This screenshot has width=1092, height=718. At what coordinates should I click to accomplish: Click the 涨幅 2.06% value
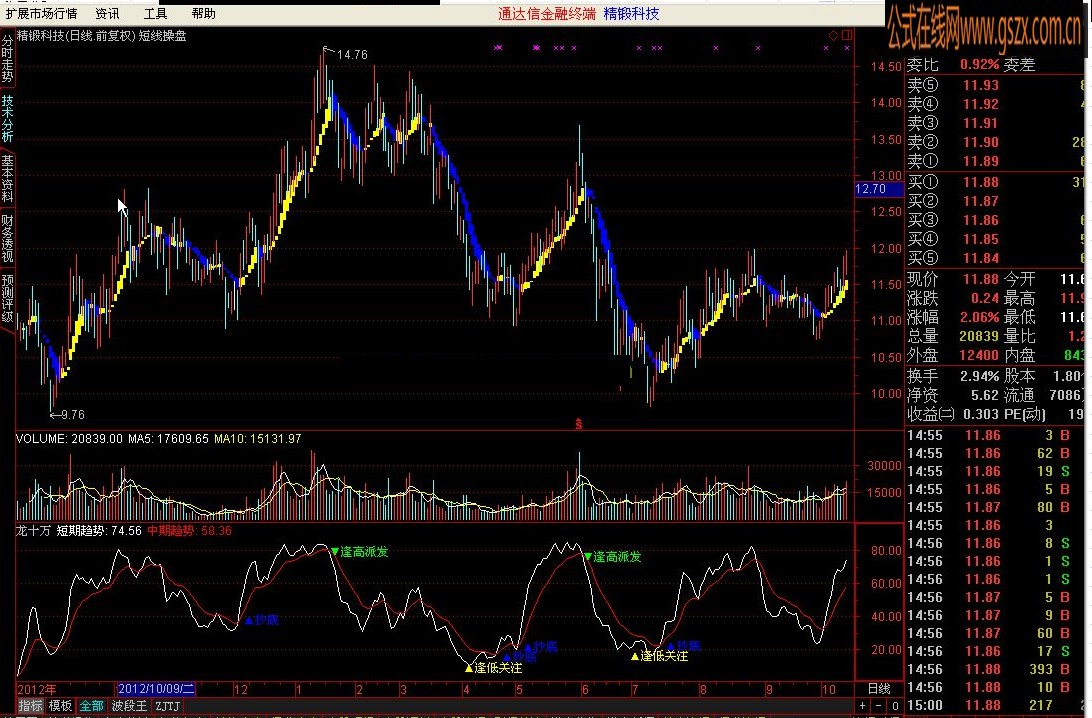(x=980, y=317)
